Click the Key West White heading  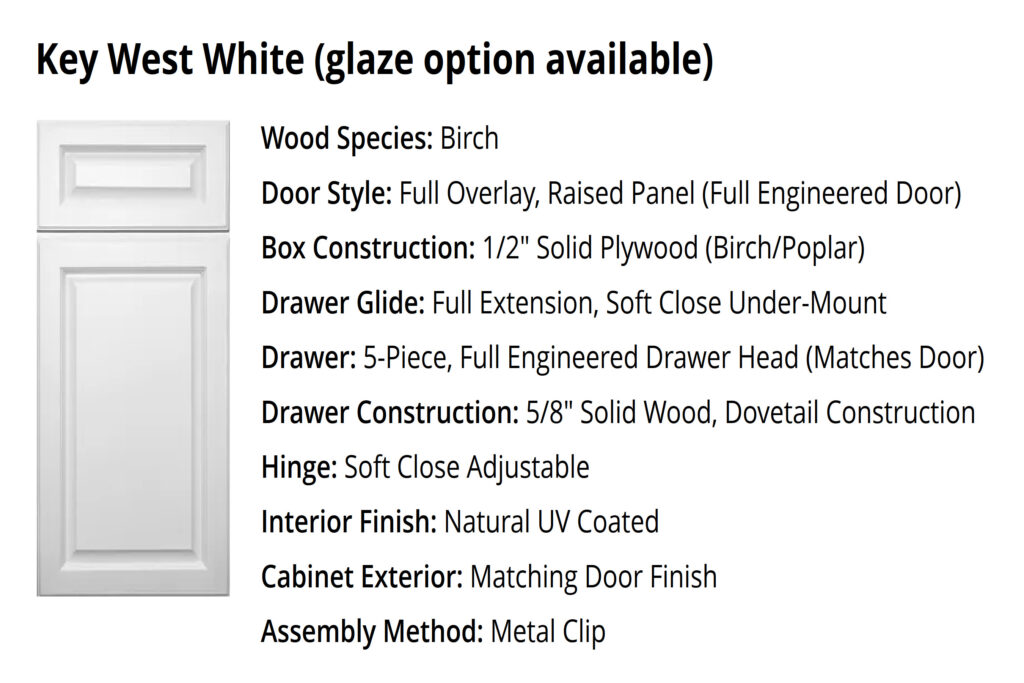click(375, 59)
